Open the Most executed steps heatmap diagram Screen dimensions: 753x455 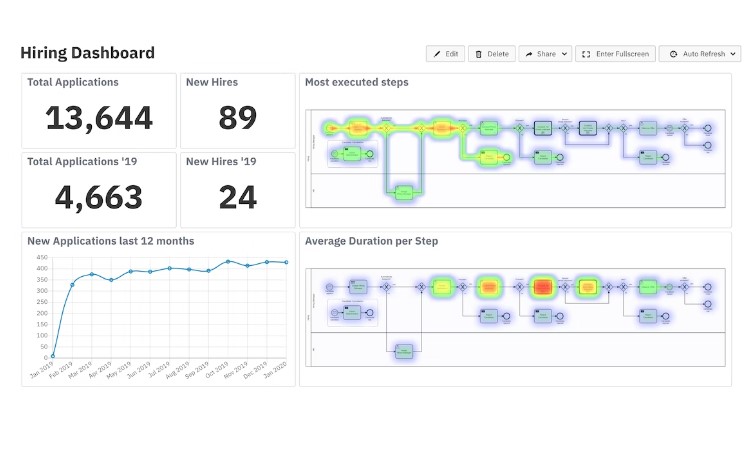(515, 159)
